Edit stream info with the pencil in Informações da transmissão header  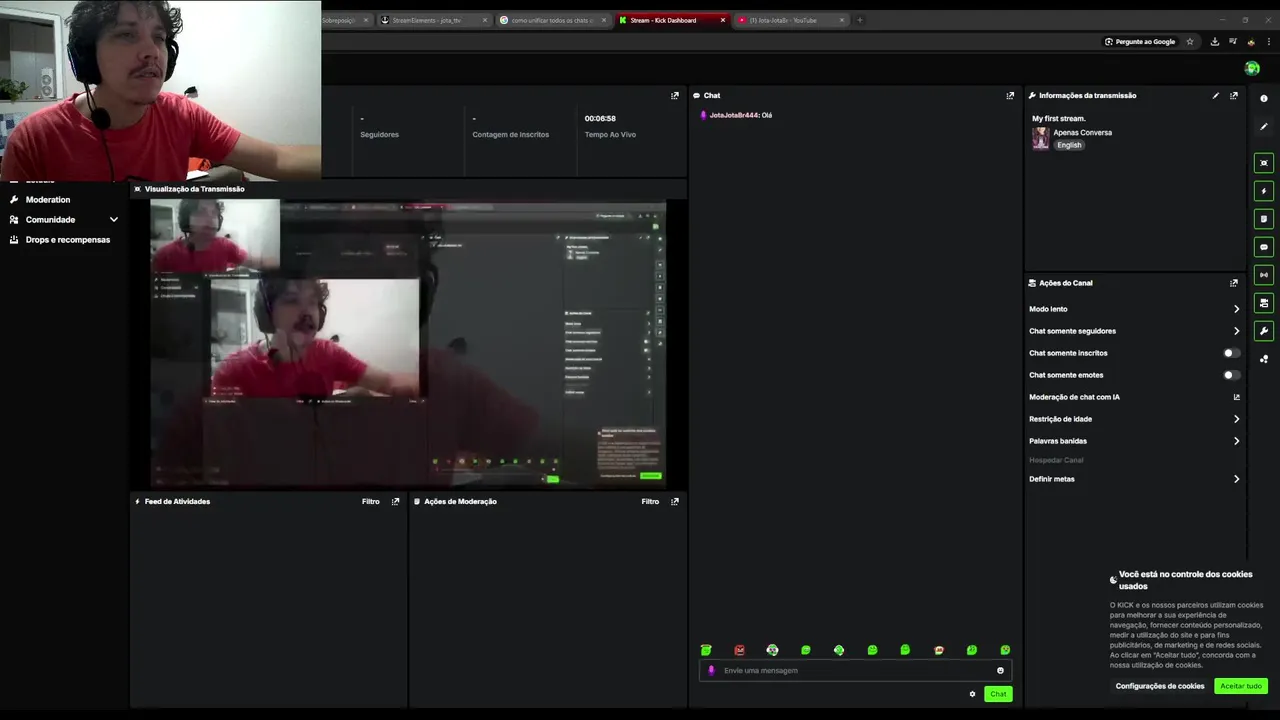click(1216, 96)
